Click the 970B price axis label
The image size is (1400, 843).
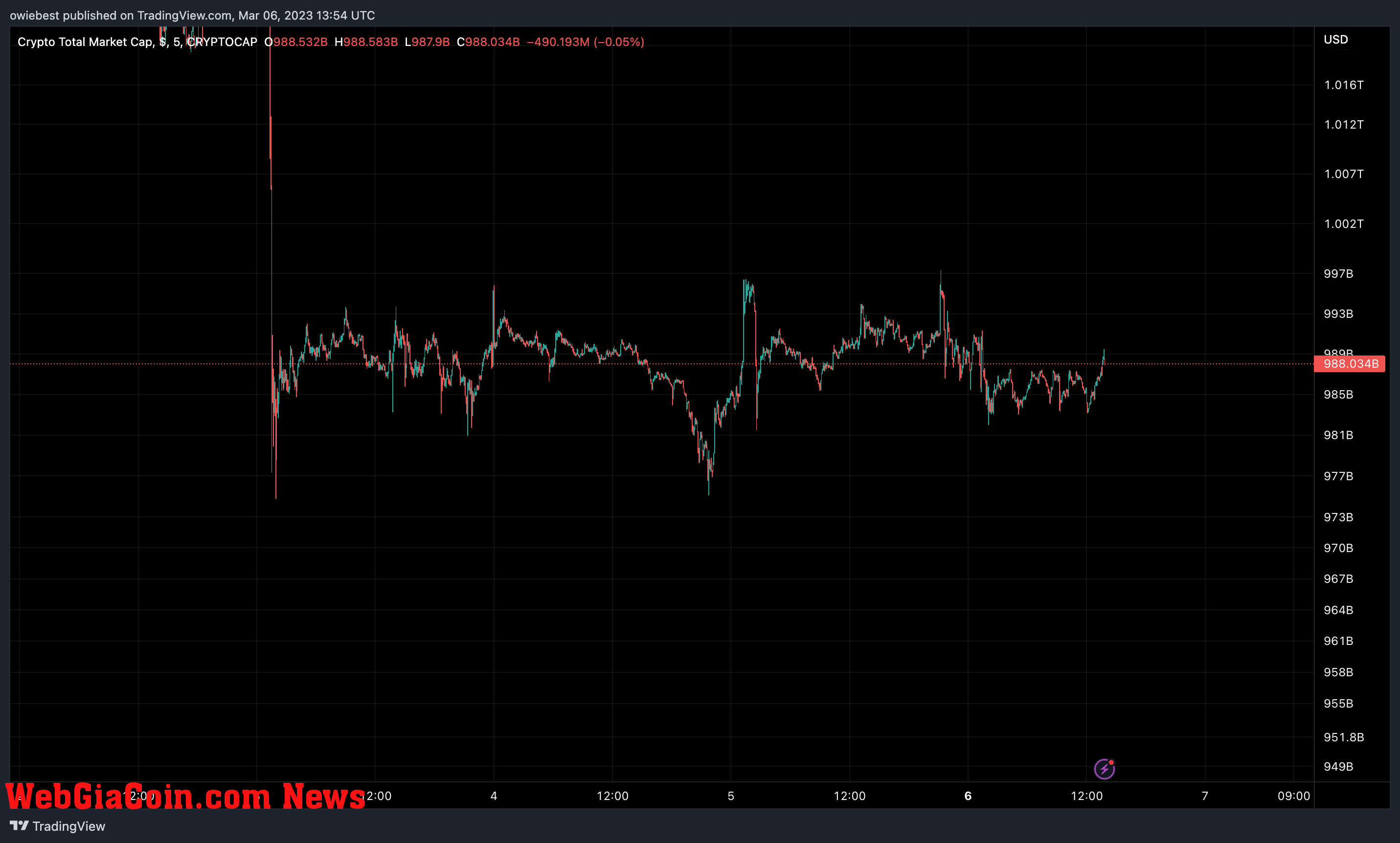point(1338,548)
